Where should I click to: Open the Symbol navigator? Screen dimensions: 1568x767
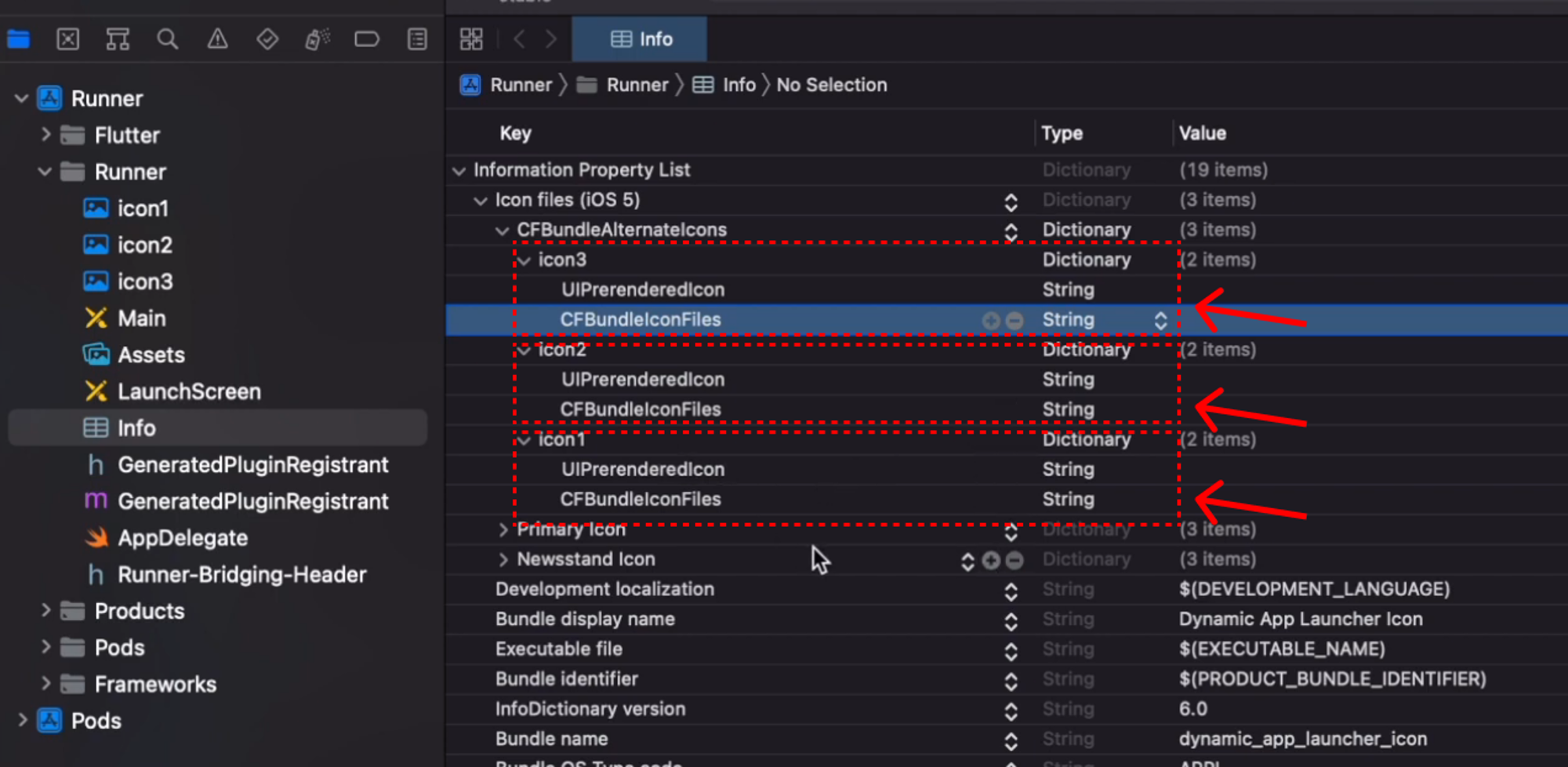point(118,38)
